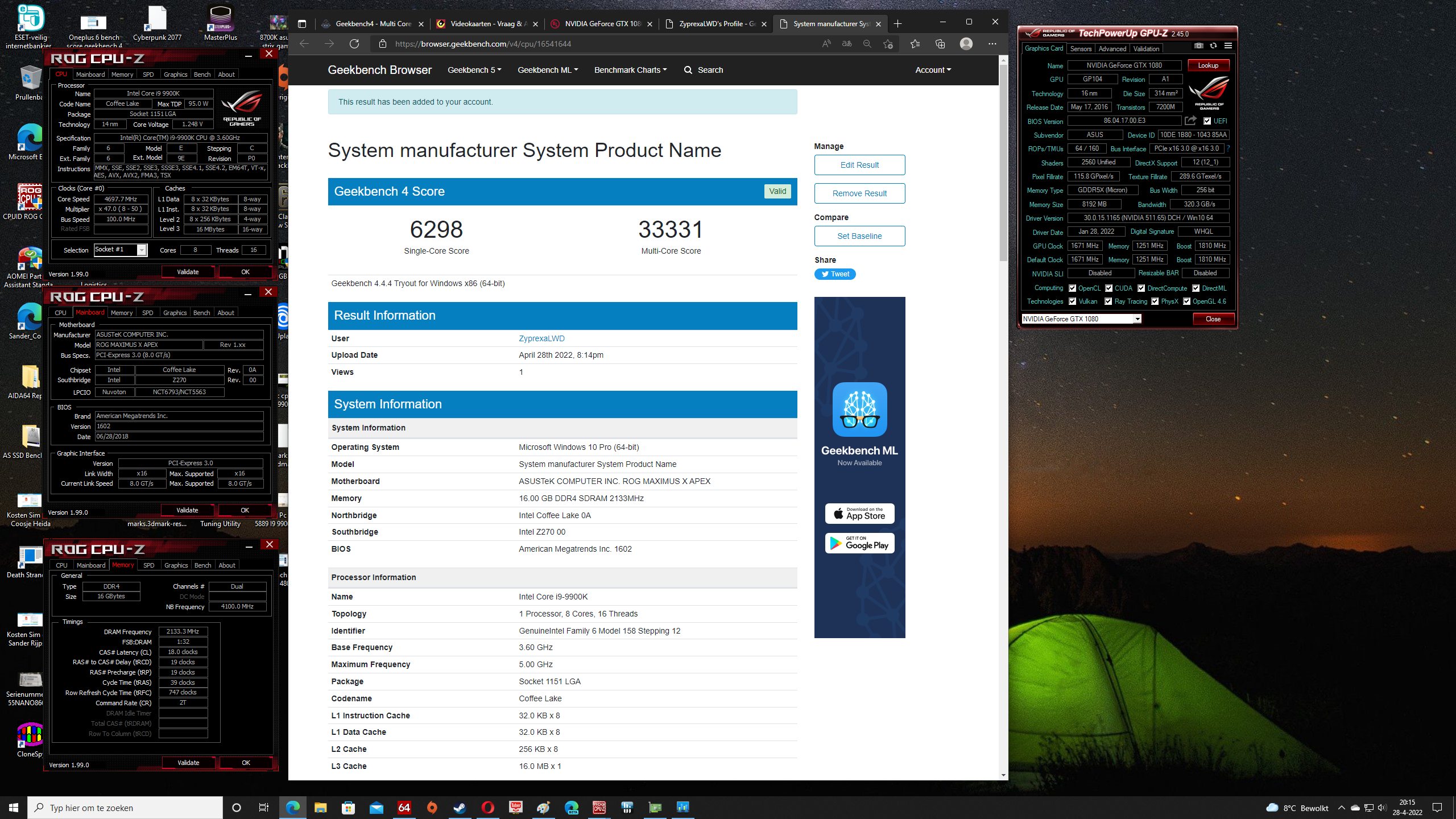Toggle PhysX checkbox in GPU-Z
The image size is (1456, 819).
[1155, 301]
